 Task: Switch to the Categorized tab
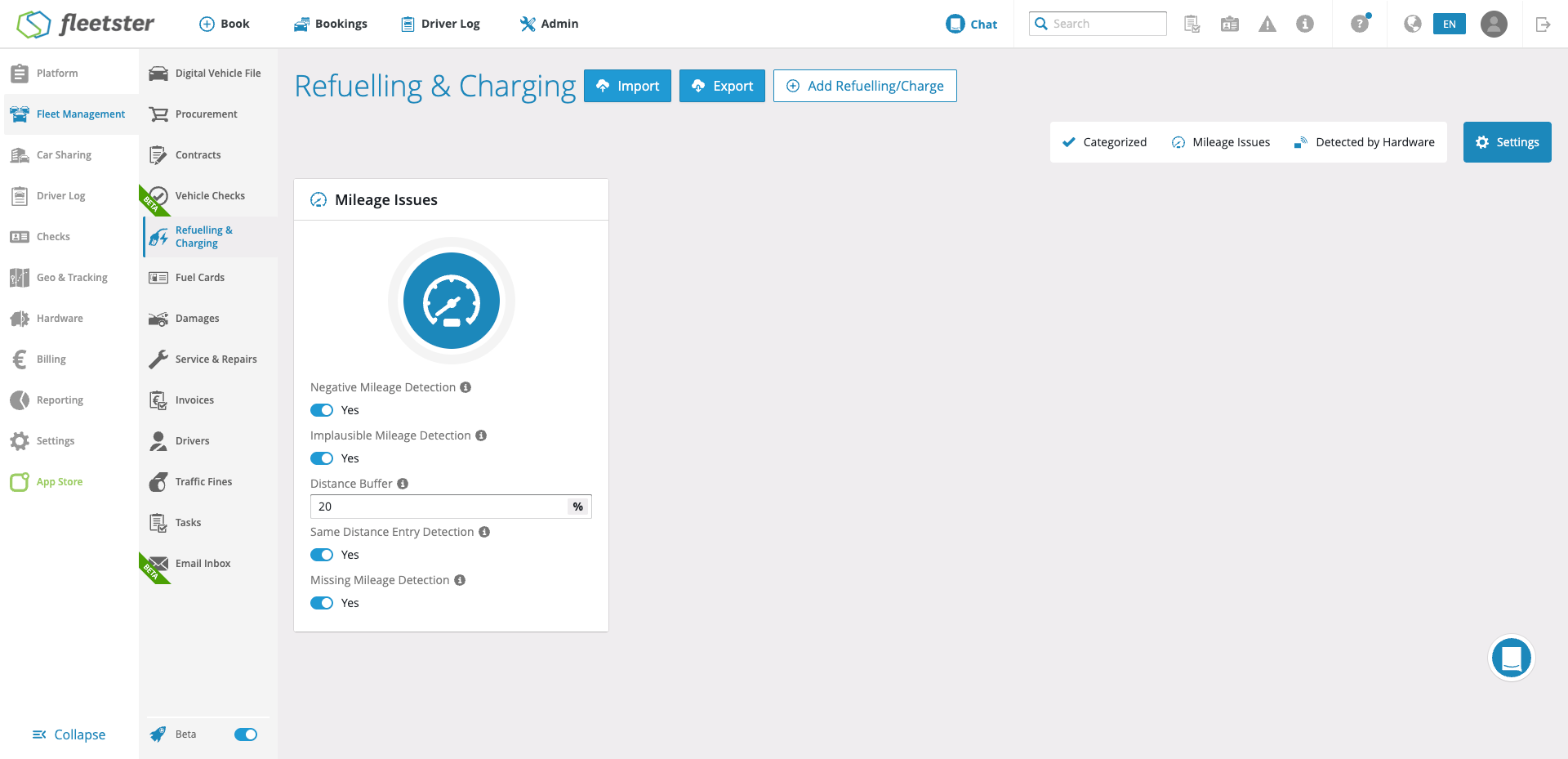(x=1104, y=142)
